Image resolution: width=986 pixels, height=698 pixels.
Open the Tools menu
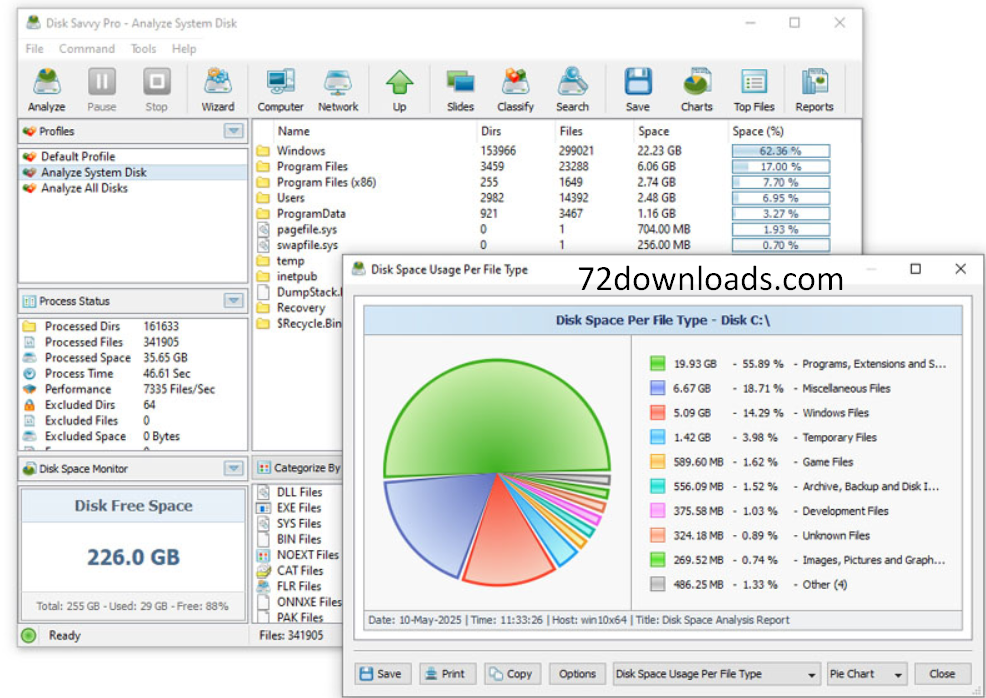coord(143,48)
